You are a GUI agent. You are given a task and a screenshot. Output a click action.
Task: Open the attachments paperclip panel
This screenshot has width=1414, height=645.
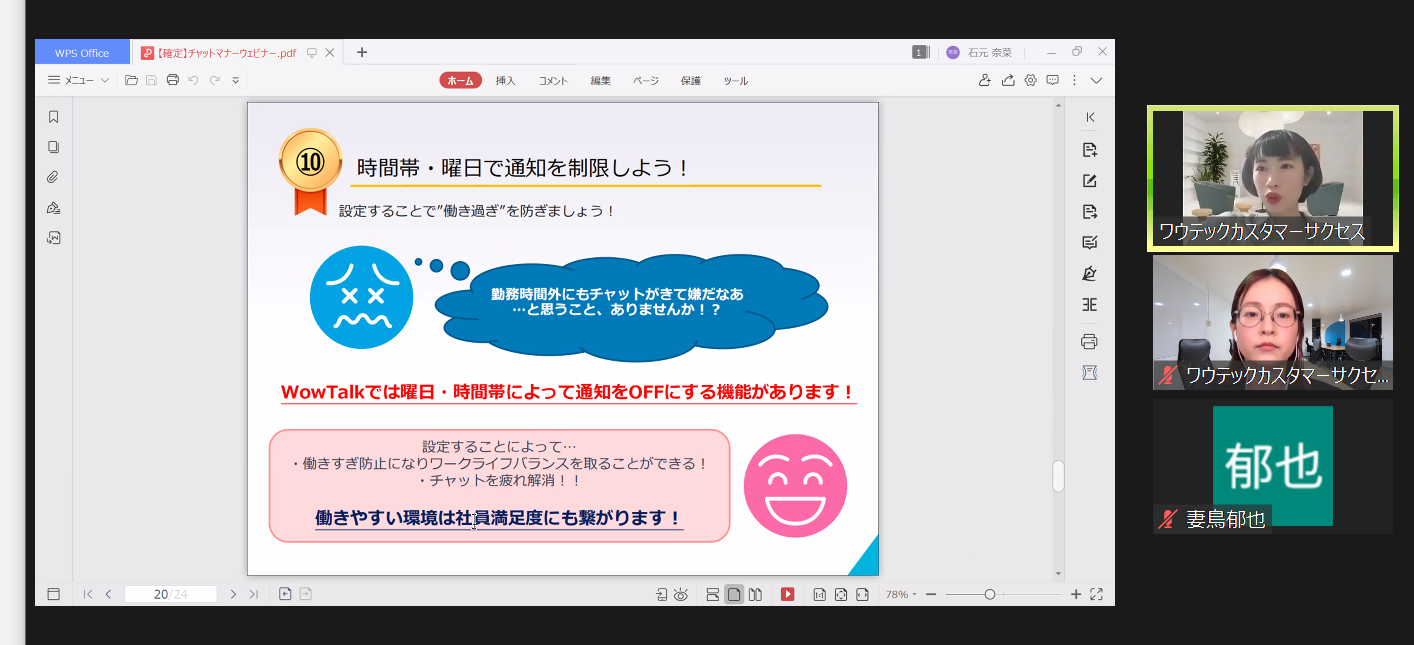click(x=54, y=177)
